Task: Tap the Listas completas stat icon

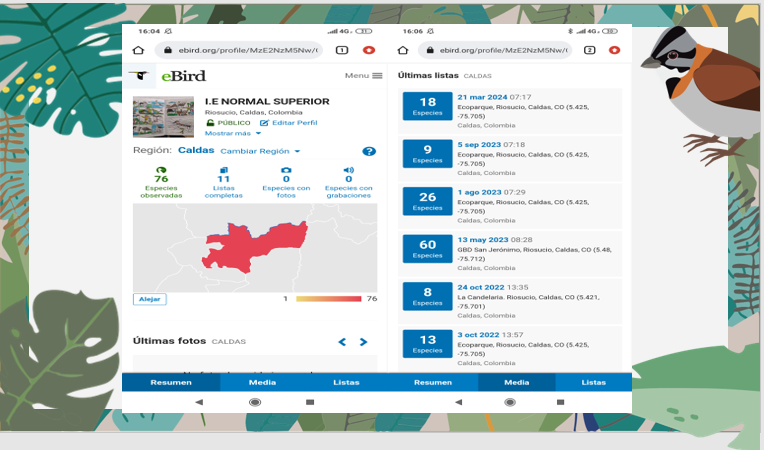Action: point(223,171)
